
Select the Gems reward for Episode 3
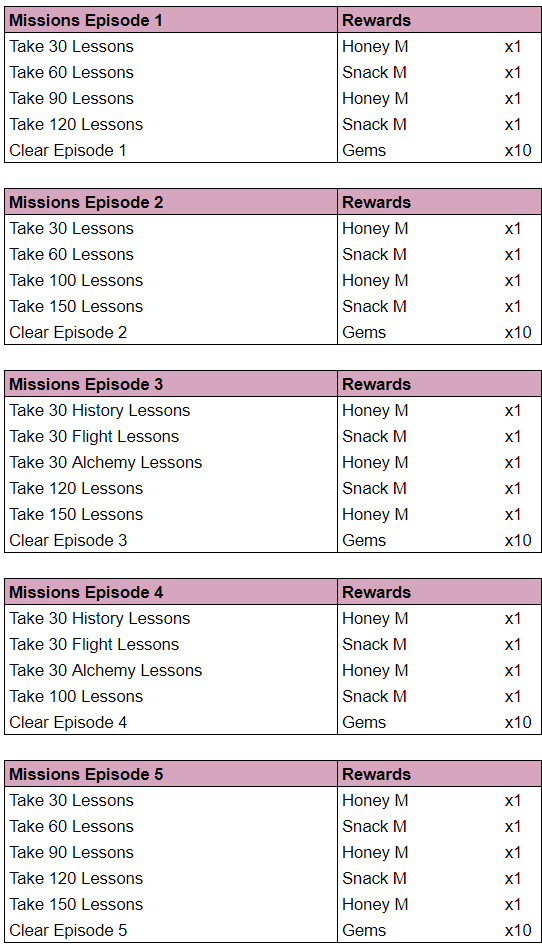point(364,540)
